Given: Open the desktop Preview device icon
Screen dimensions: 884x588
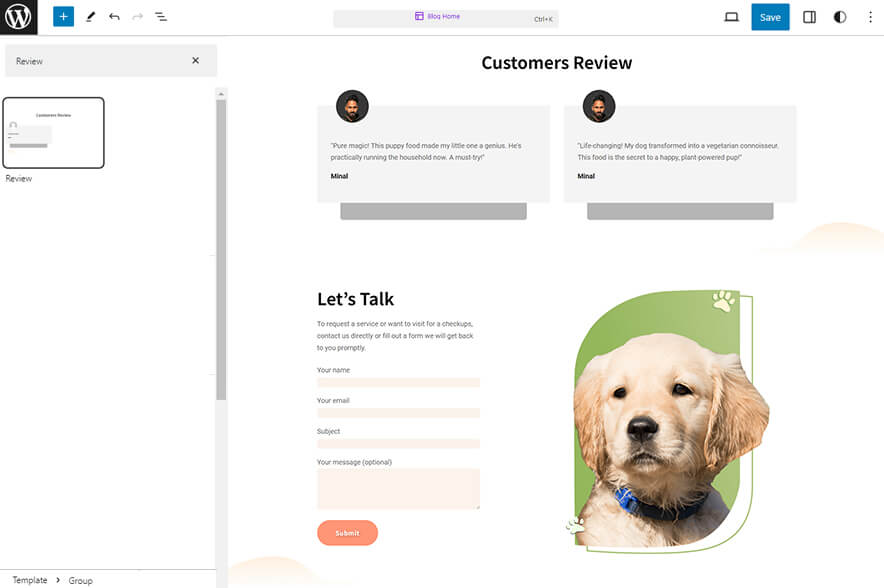Looking at the screenshot, I should click(x=731, y=16).
